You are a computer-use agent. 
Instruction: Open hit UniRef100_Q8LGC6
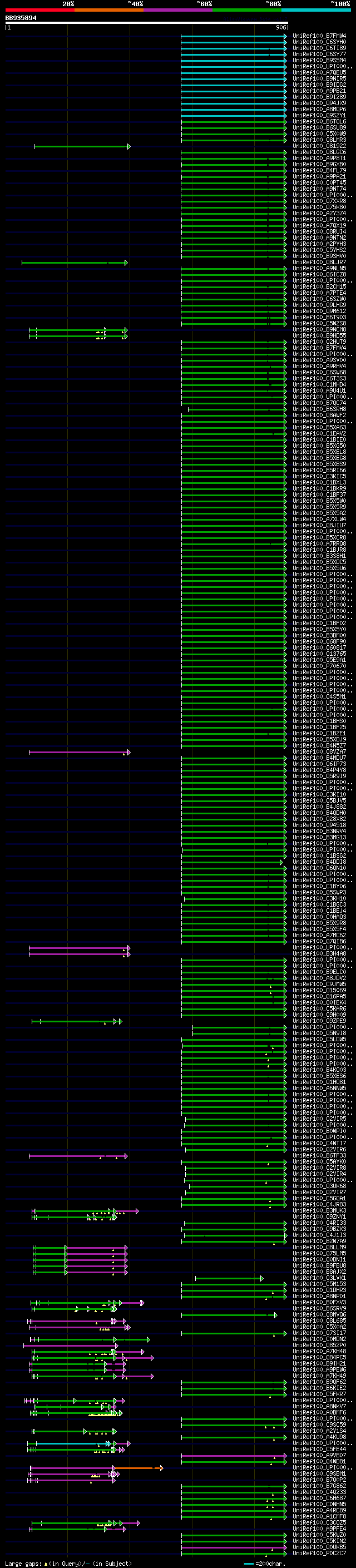click(319, 152)
